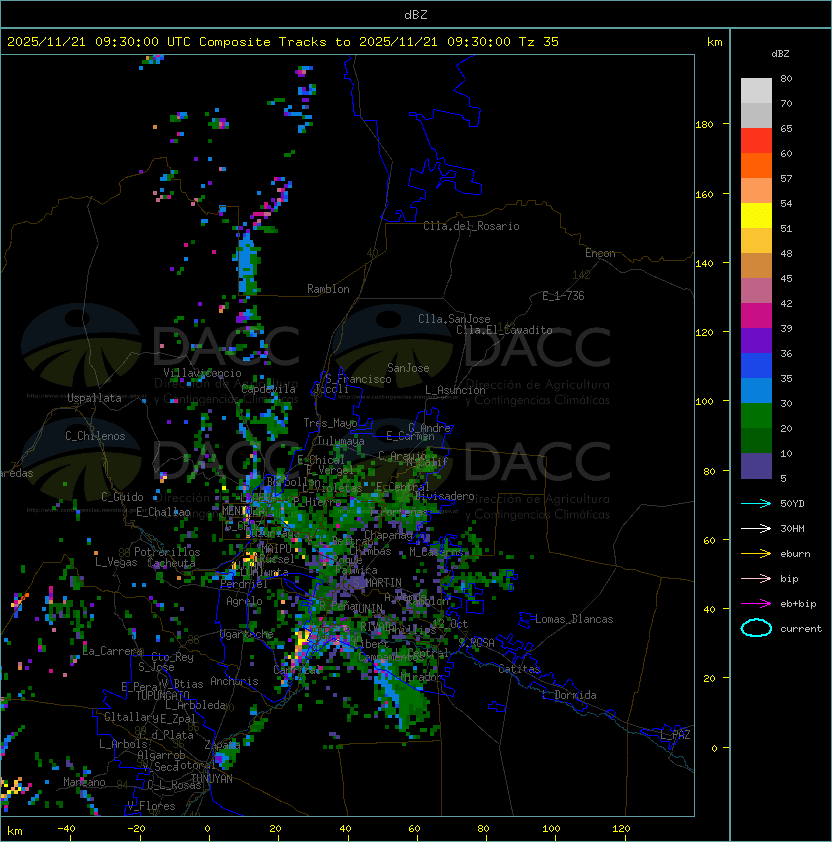Screen dimensions: 832x842
Task: Click the tall blue radar echo north of Ramblon
Action: point(247,263)
